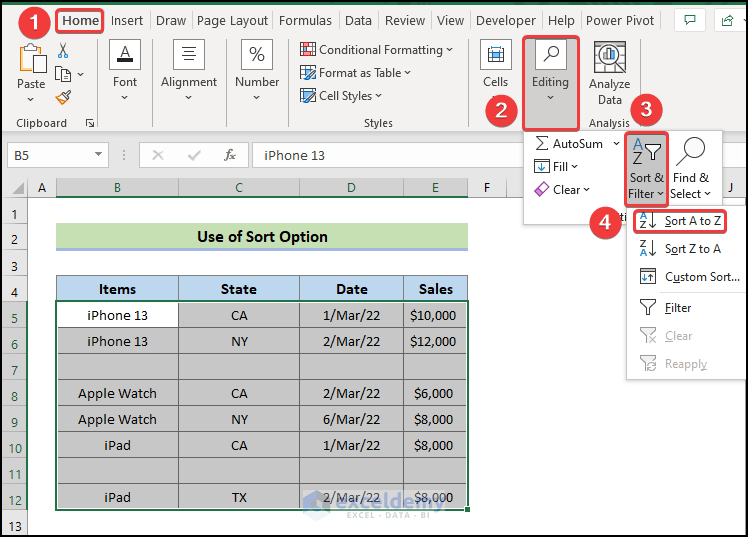Open the Page Layout tab
This screenshot has height=537, width=748.
[x=232, y=21]
